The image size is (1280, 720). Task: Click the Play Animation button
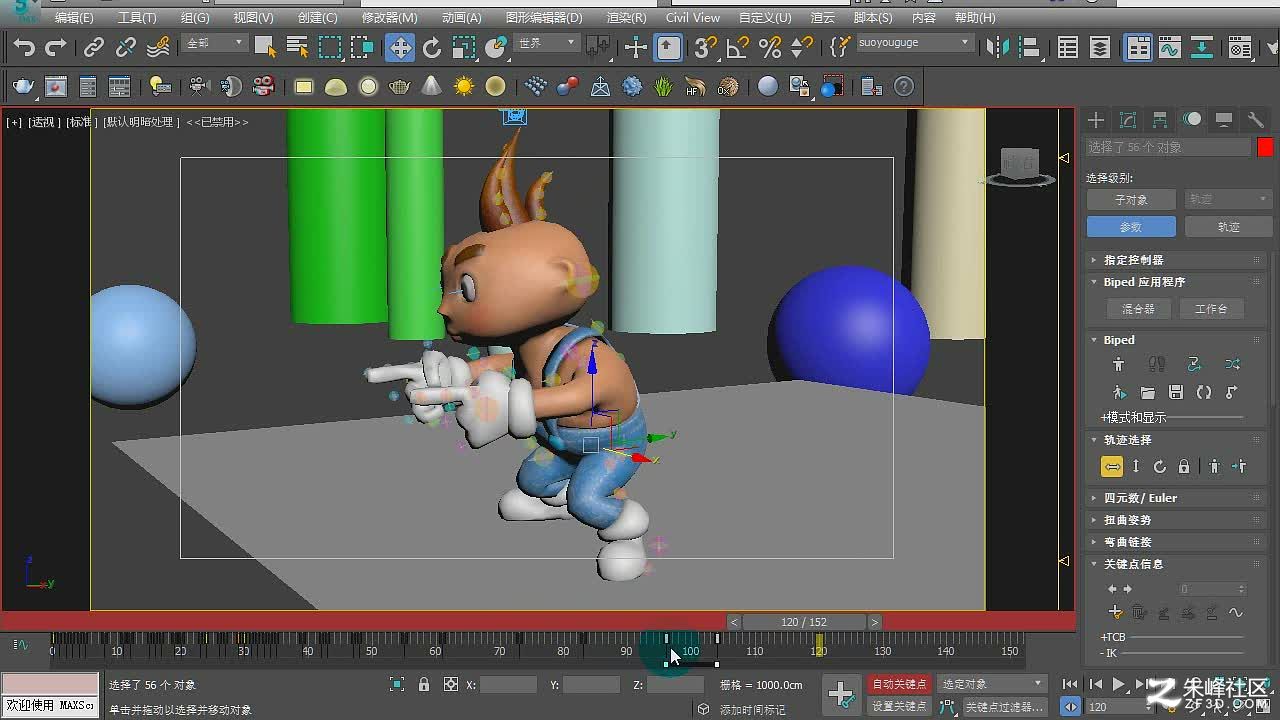point(1119,685)
